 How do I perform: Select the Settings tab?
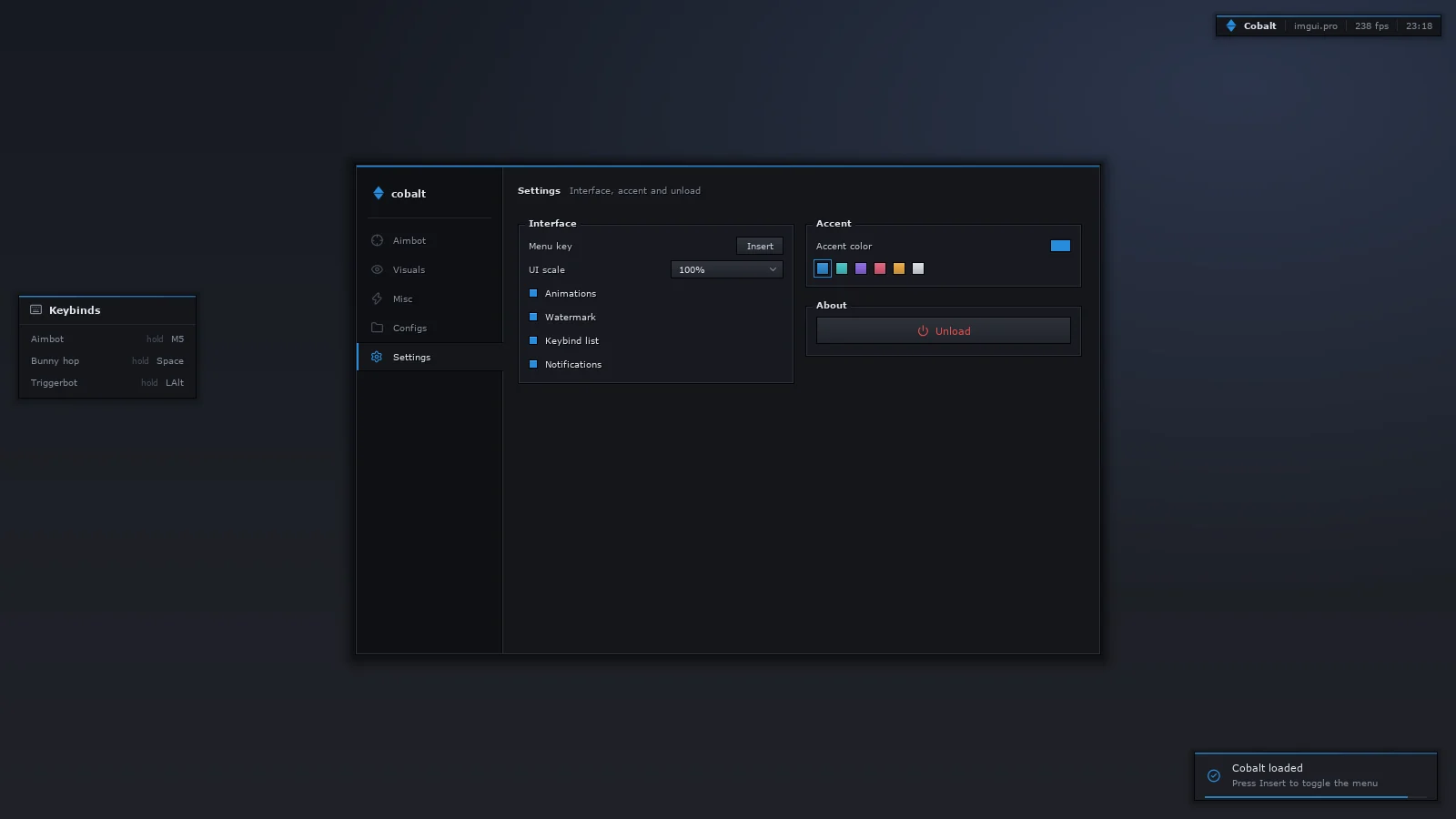click(x=430, y=357)
